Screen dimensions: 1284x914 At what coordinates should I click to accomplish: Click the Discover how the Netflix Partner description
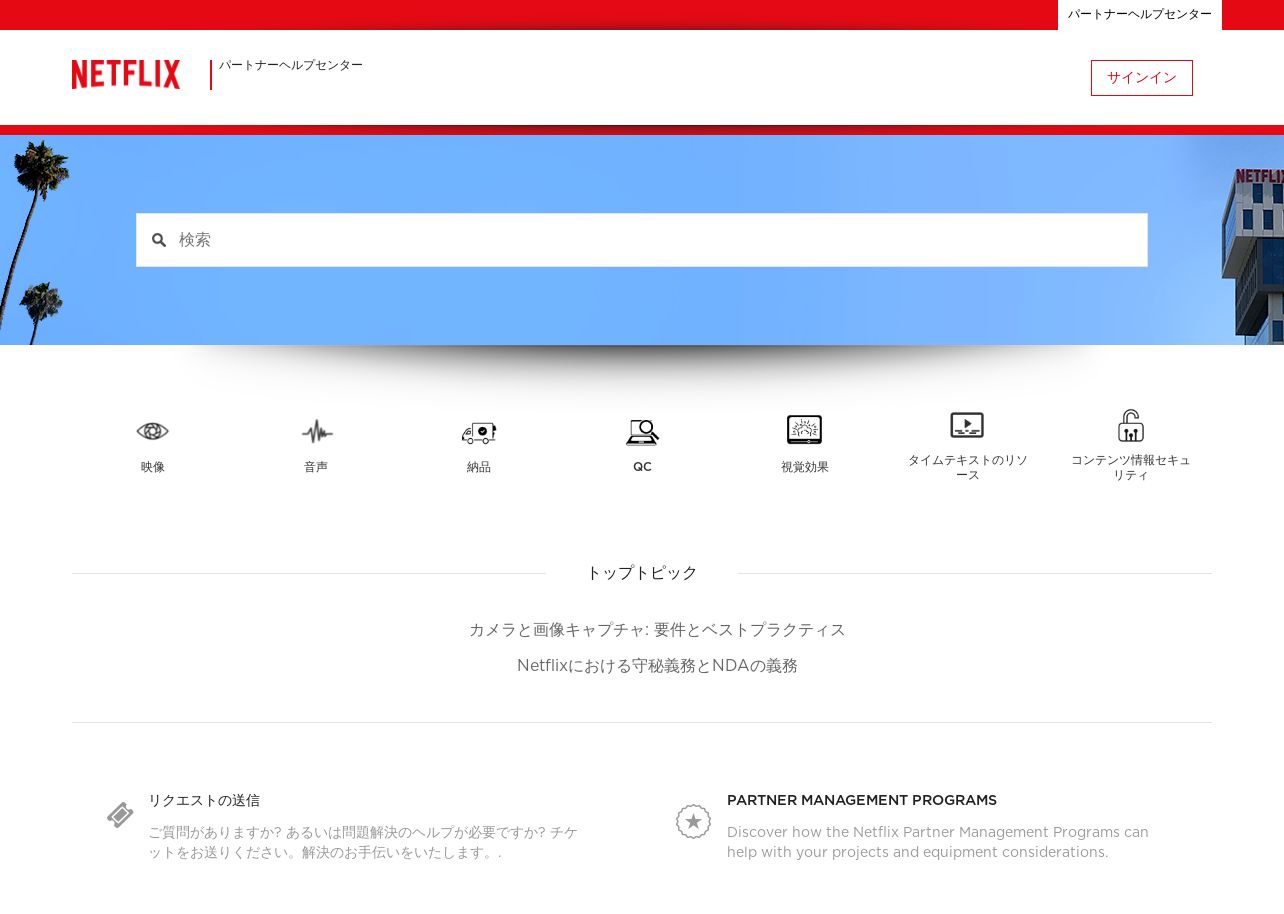click(938, 842)
